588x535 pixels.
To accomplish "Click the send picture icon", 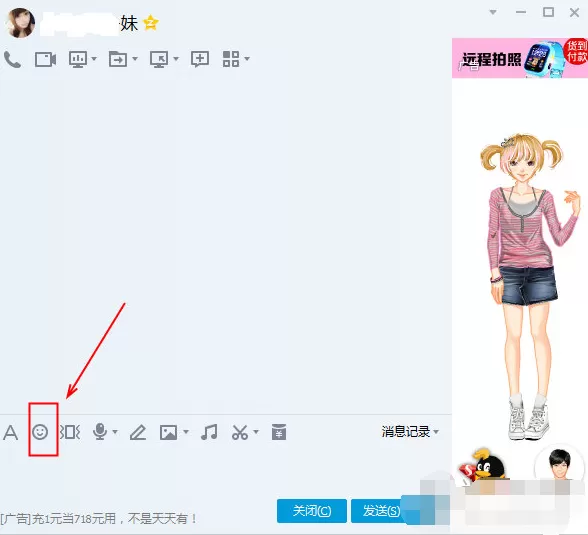I will [x=168, y=432].
